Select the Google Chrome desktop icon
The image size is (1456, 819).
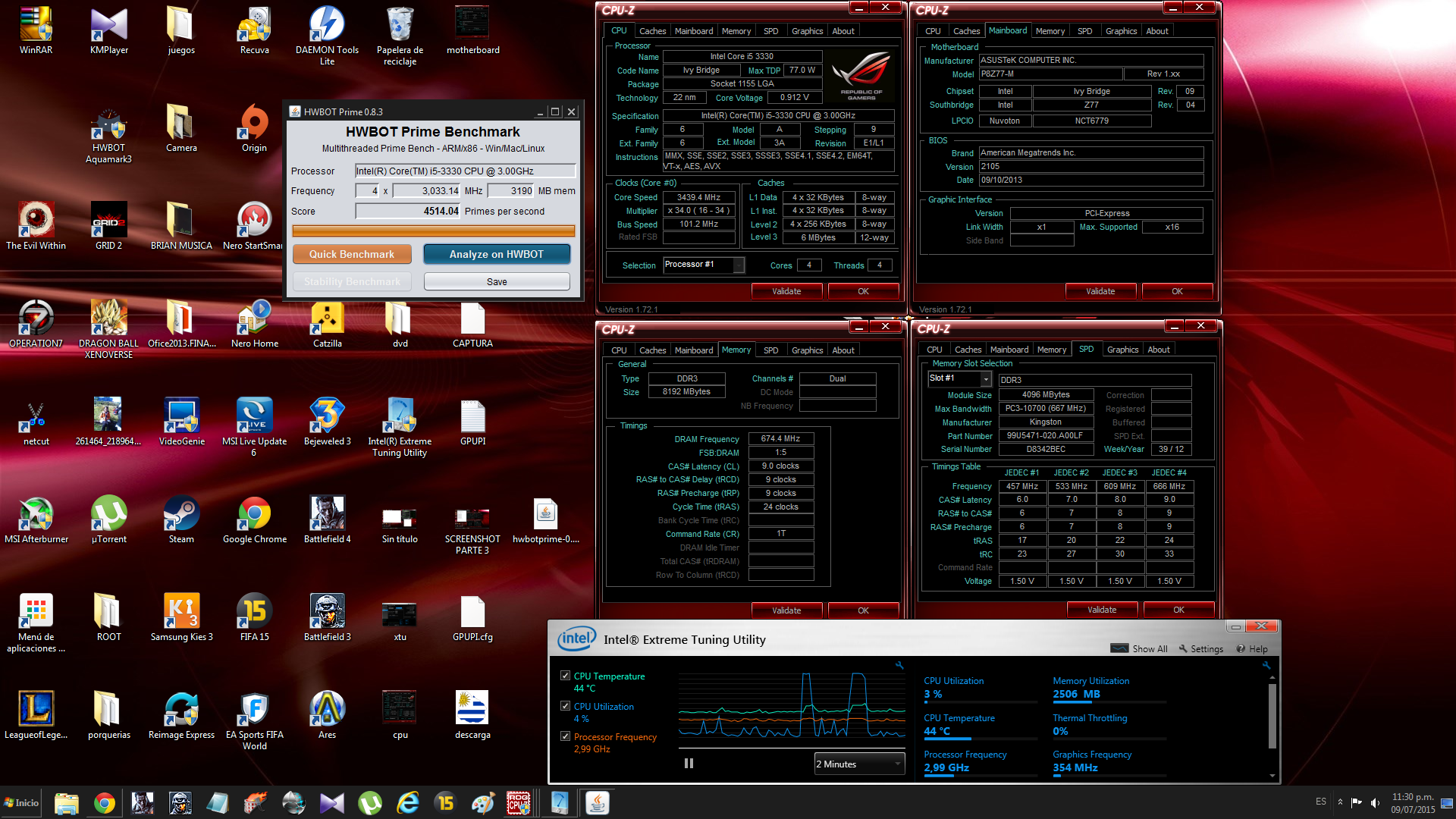coord(254,519)
